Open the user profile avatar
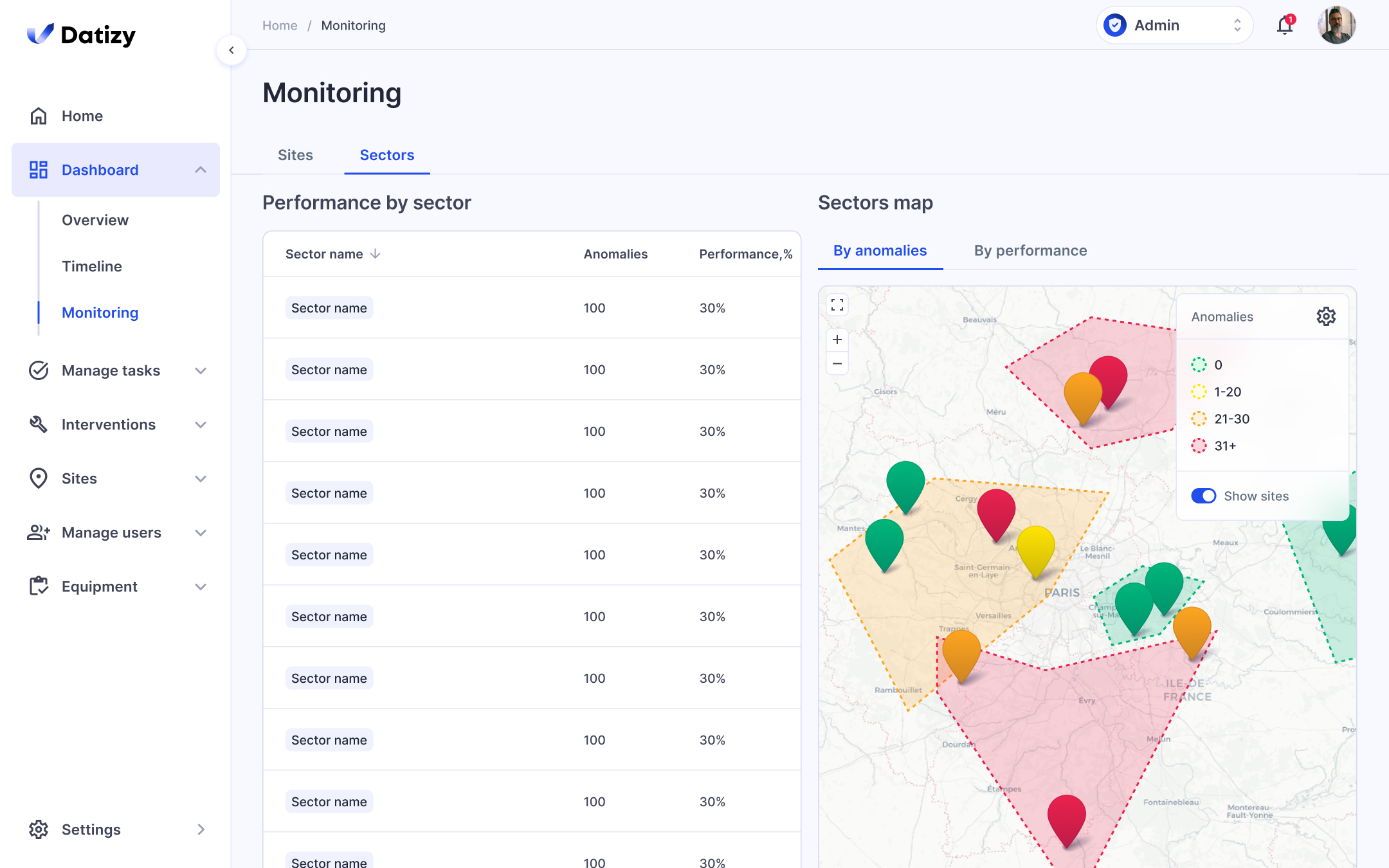The height and width of the screenshot is (868, 1389). [x=1336, y=26]
